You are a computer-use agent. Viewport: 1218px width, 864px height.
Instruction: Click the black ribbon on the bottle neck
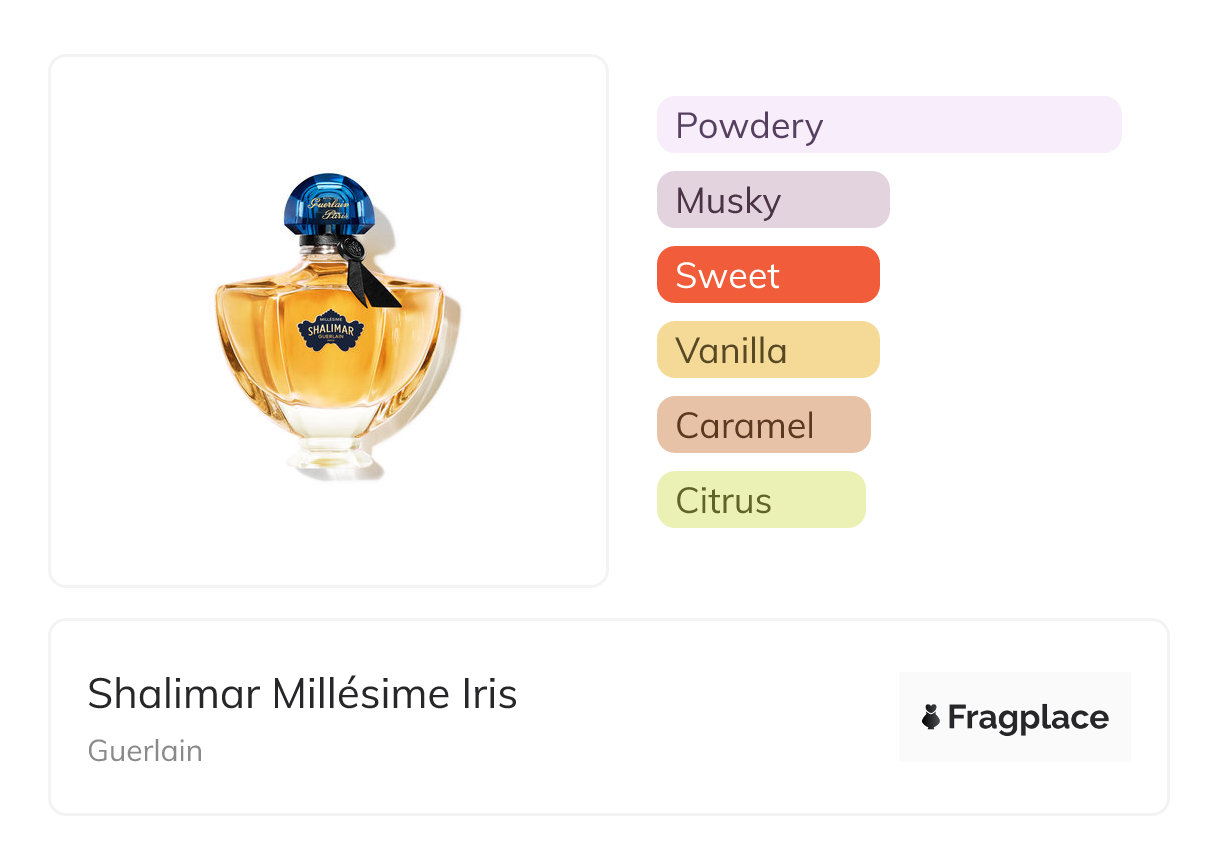[369, 273]
